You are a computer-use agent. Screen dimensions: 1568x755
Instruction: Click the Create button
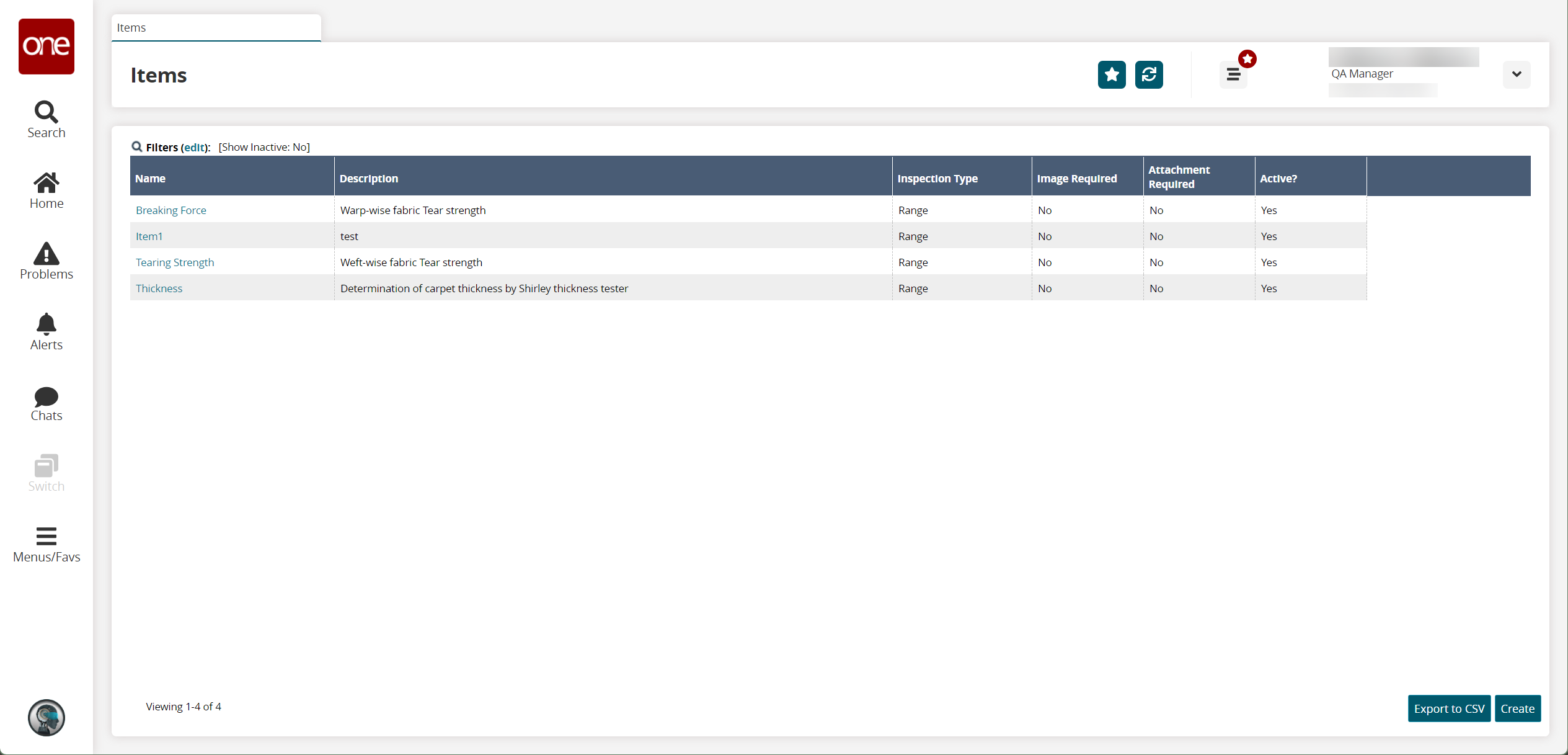tap(1517, 709)
